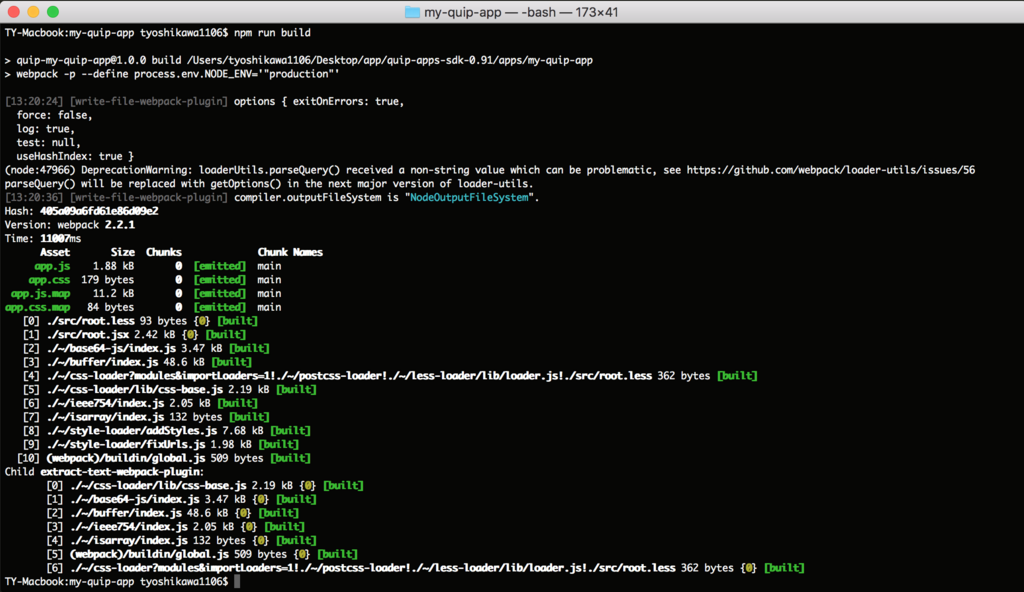Click ./src/root.less 93 bytes line
The height and width of the screenshot is (592, 1024).
pos(140,321)
